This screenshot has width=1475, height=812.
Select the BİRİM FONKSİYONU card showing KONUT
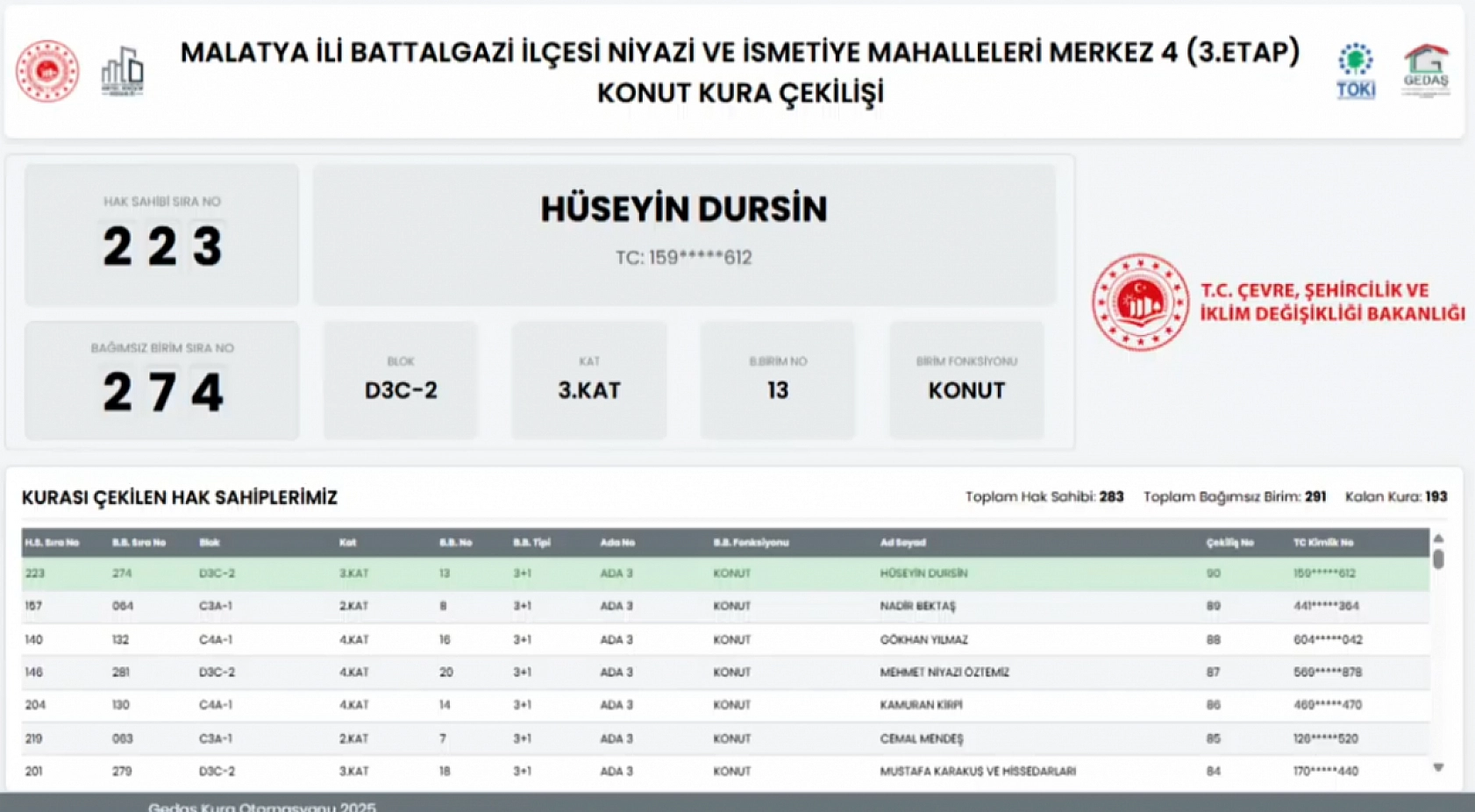click(966, 380)
